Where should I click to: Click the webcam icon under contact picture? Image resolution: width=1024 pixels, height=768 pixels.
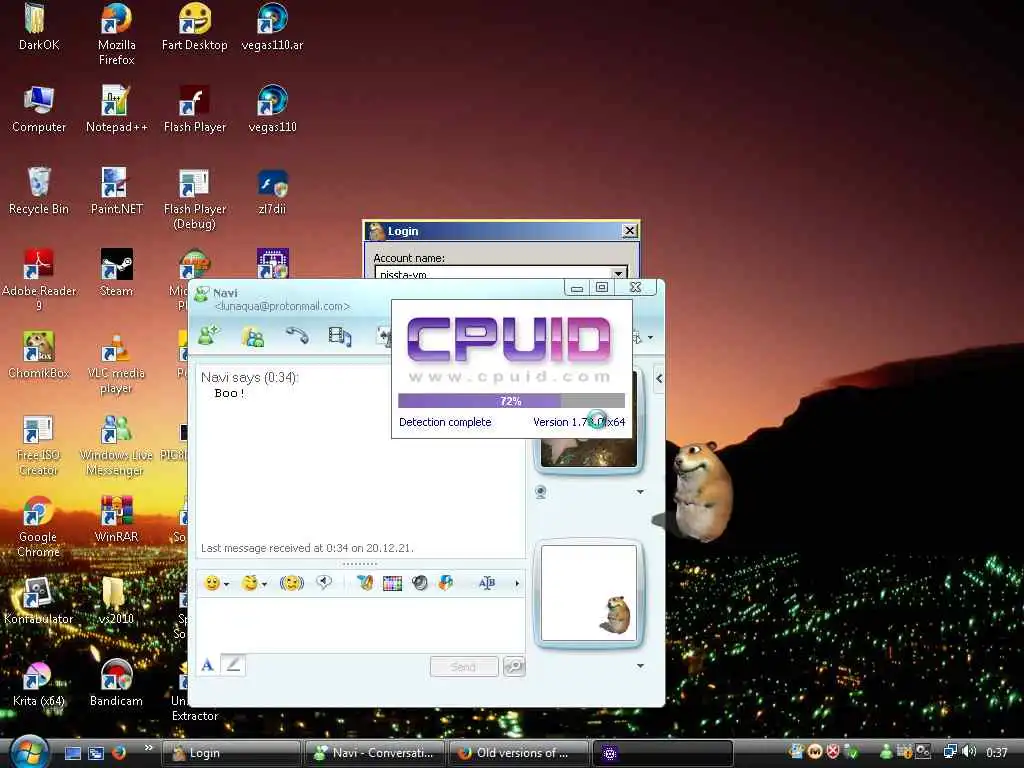tap(540, 492)
